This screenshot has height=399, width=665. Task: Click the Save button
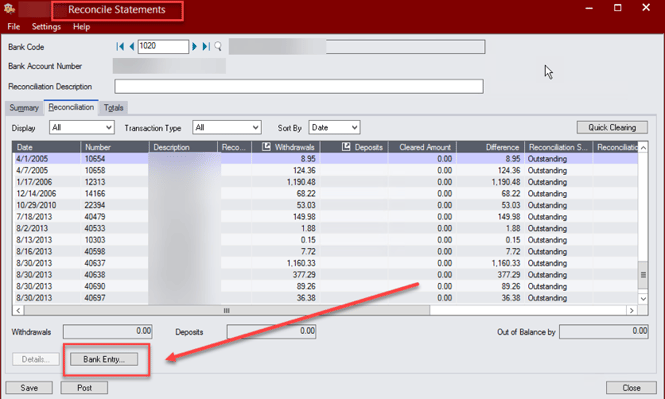29,388
